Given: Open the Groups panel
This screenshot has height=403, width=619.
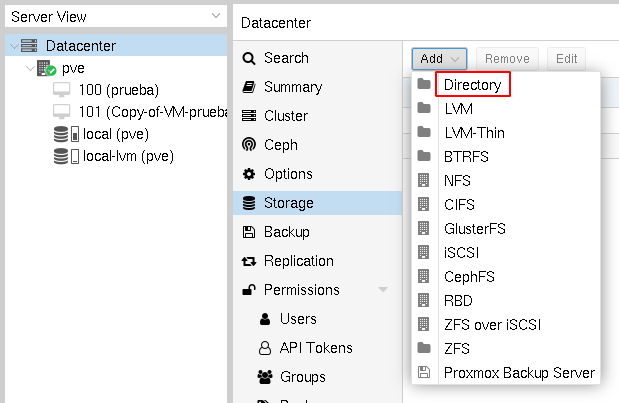Looking at the screenshot, I should 317,377.
